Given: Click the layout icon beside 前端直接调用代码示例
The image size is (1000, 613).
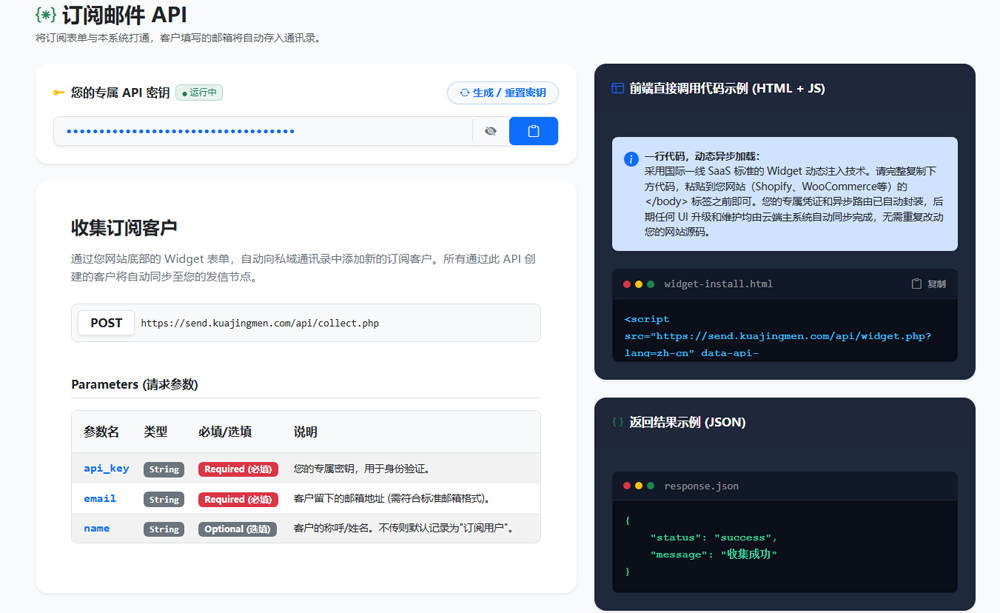Looking at the screenshot, I should click(x=617, y=88).
